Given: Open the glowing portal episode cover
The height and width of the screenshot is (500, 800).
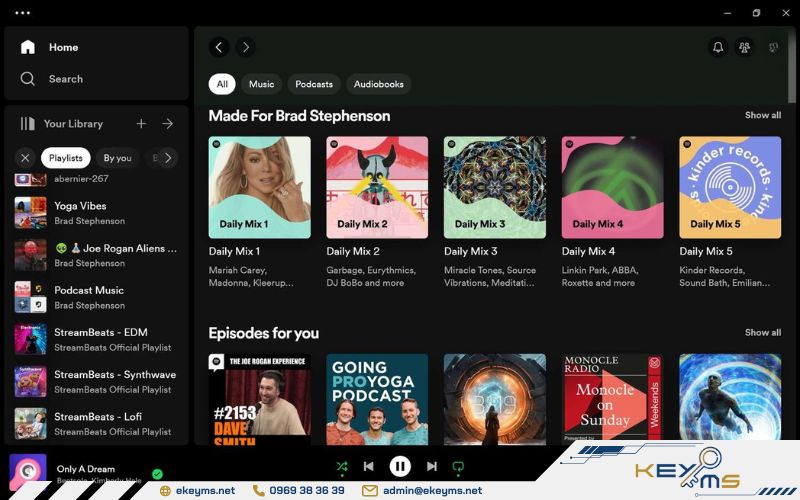Looking at the screenshot, I should [x=494, y=399].
